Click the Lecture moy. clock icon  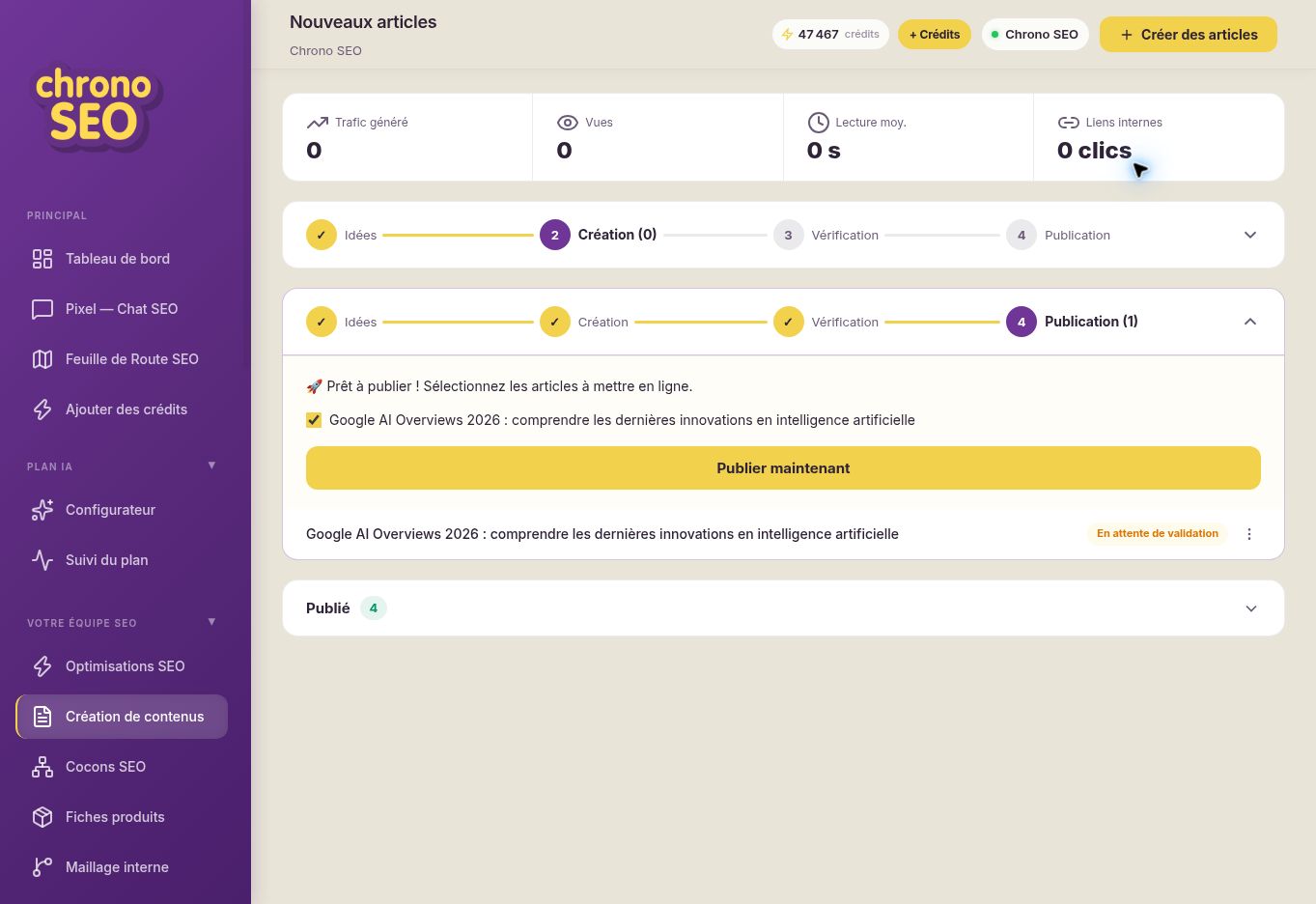(818, 123)
